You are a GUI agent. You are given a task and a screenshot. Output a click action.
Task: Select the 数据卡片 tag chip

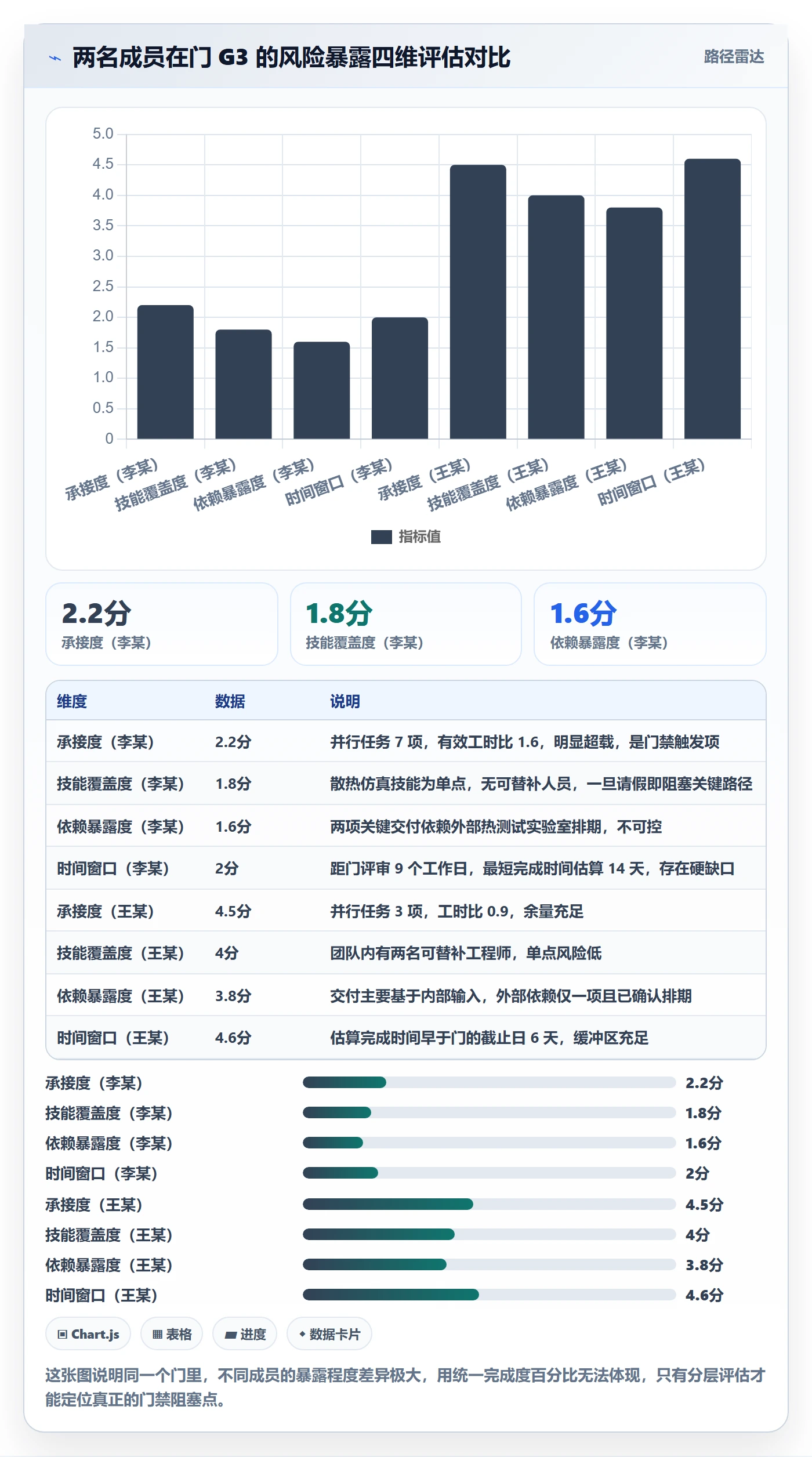click(x=329, y=1334)
